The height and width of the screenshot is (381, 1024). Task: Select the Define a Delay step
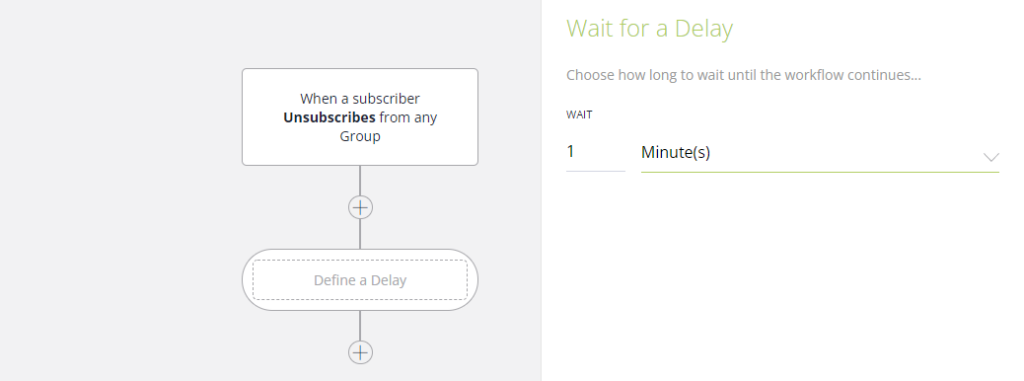(360, 280)
